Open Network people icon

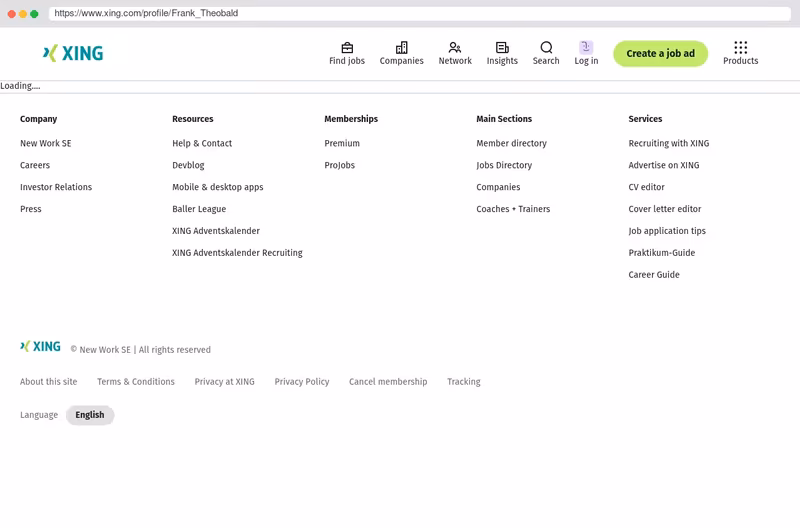[455, 47]
